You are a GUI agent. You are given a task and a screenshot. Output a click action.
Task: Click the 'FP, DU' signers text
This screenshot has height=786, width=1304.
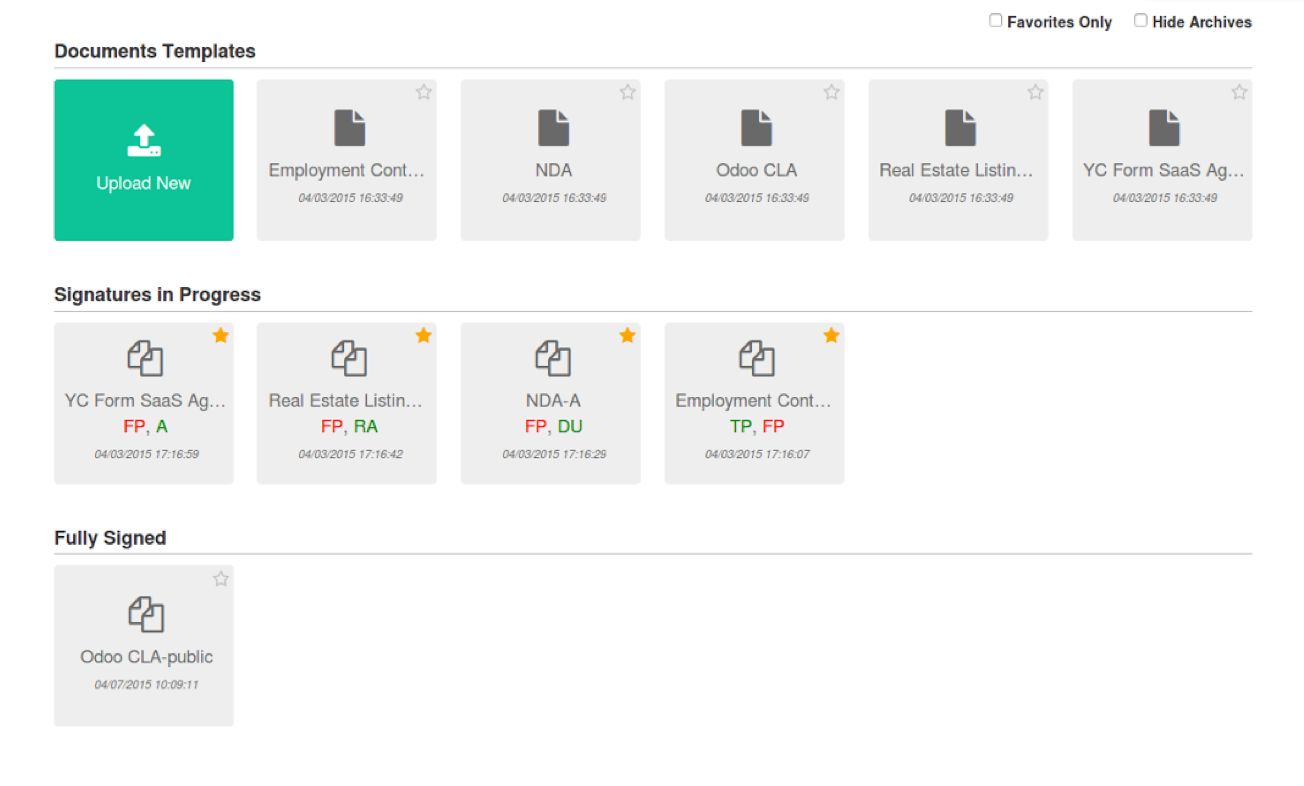coord(553,426)
